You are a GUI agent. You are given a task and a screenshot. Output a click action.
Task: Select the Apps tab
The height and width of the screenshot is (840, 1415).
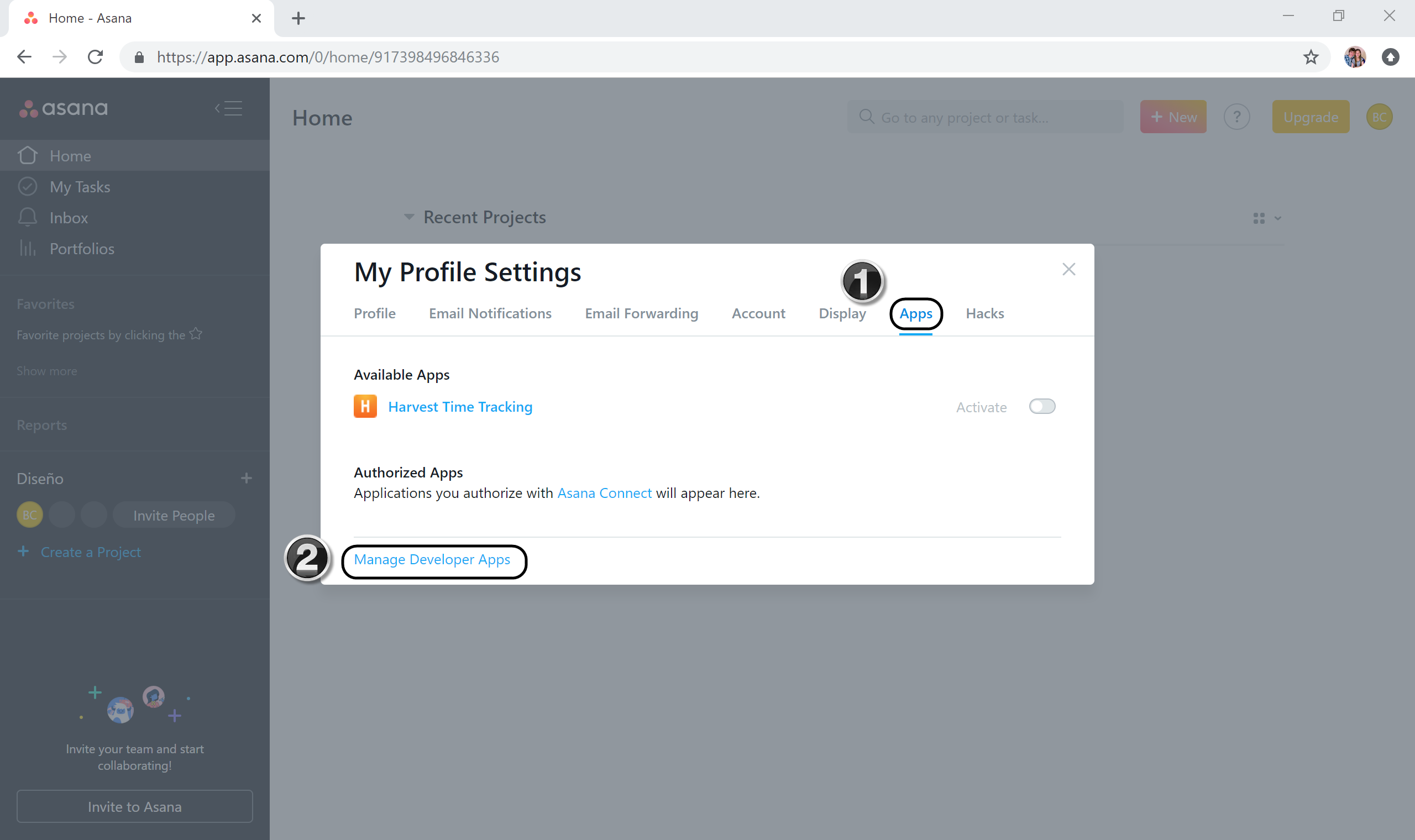(x=916, y=313)
